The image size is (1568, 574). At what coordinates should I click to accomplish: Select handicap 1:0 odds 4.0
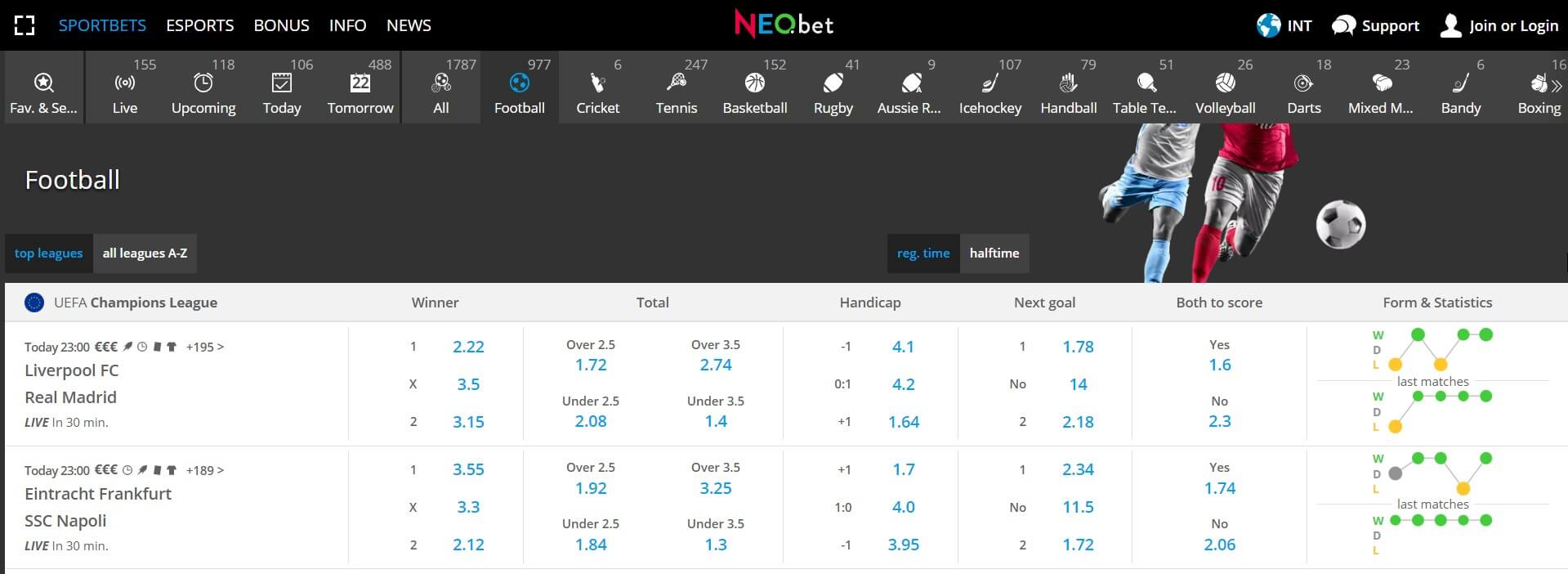904,507
